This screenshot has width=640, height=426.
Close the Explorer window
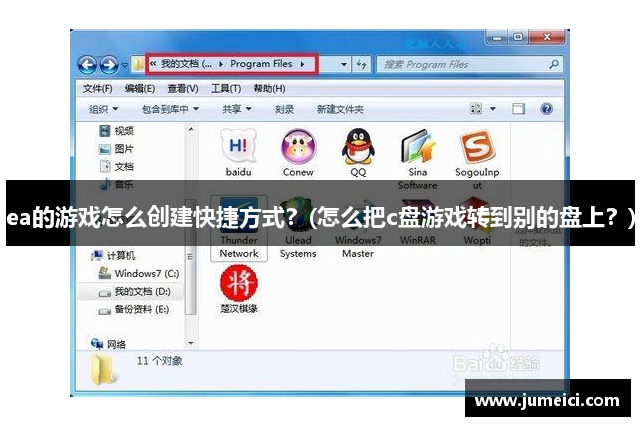(x=547, y=37)
